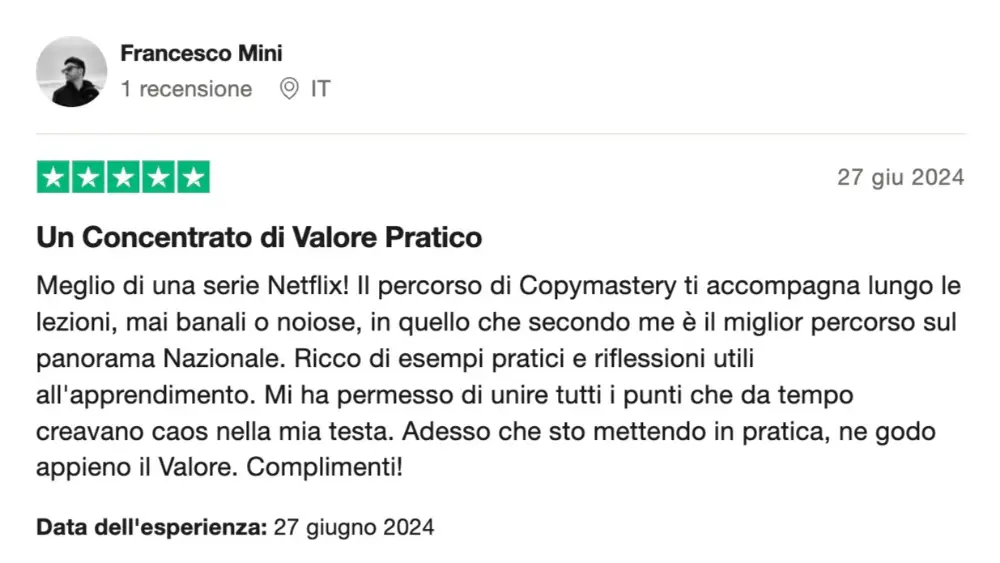
Task: Open the Francesco Mini reviewer profile name
Action: 201,53
